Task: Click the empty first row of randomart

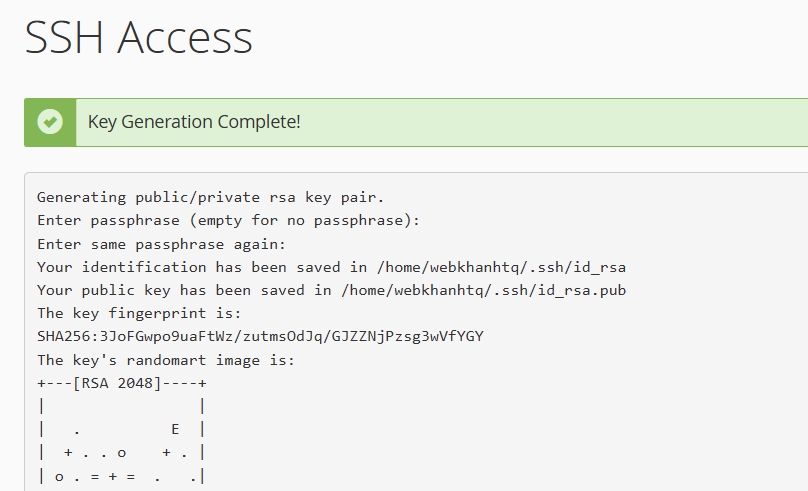Action: 121,406
